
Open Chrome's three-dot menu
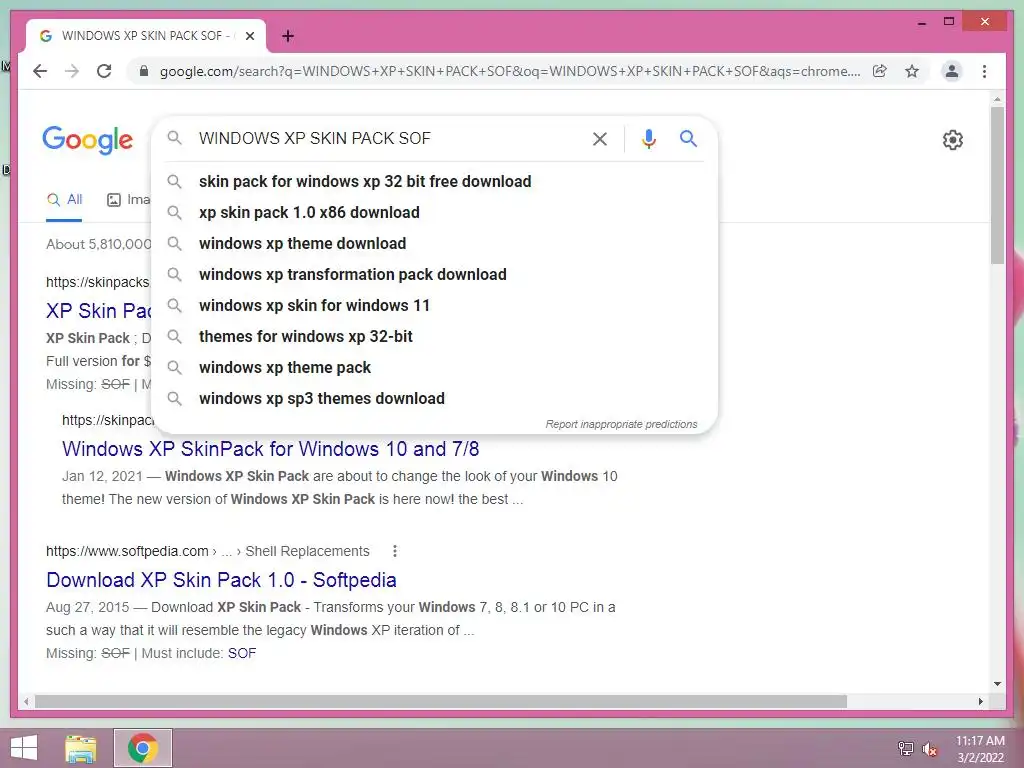pos(984,71)
